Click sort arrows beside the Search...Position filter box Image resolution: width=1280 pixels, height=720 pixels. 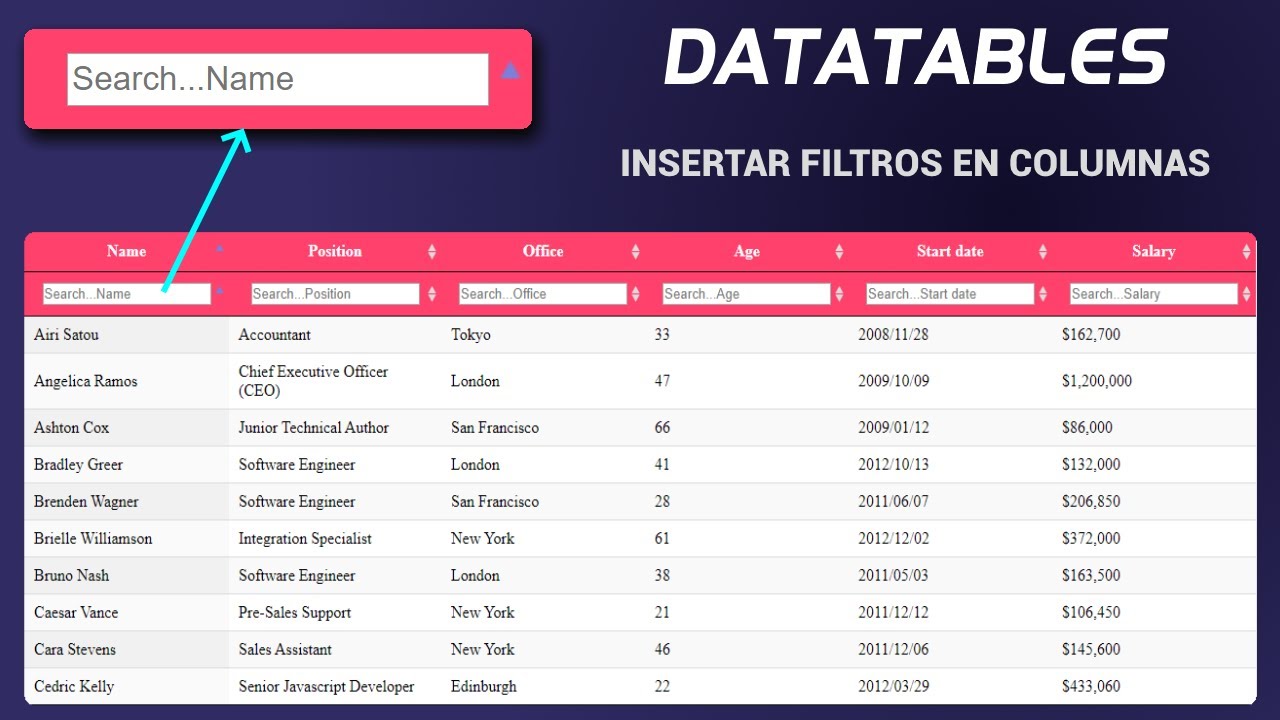tap(432, 294)
